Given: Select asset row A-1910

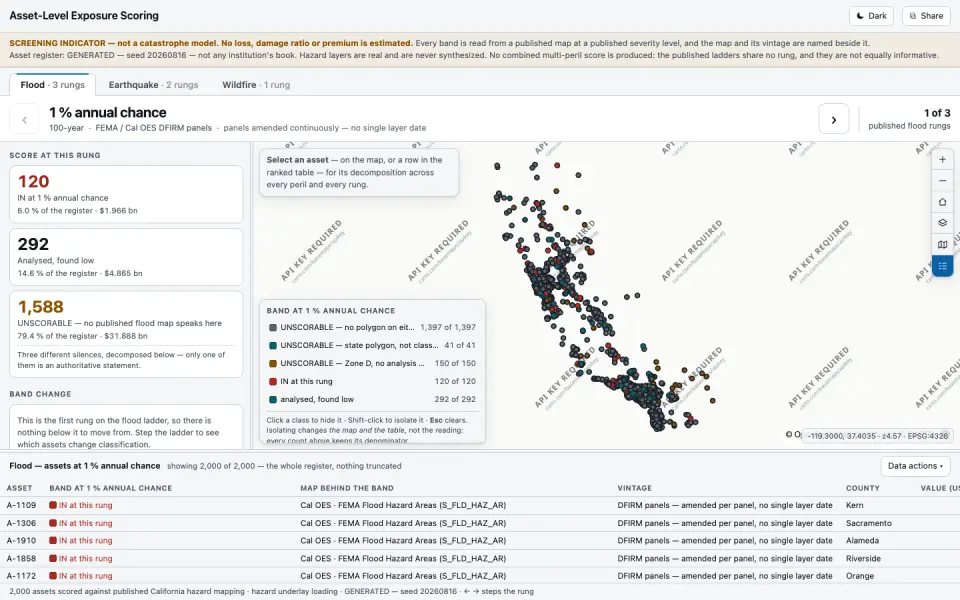Looking at the screenshot, I should (x=480, y=541).
